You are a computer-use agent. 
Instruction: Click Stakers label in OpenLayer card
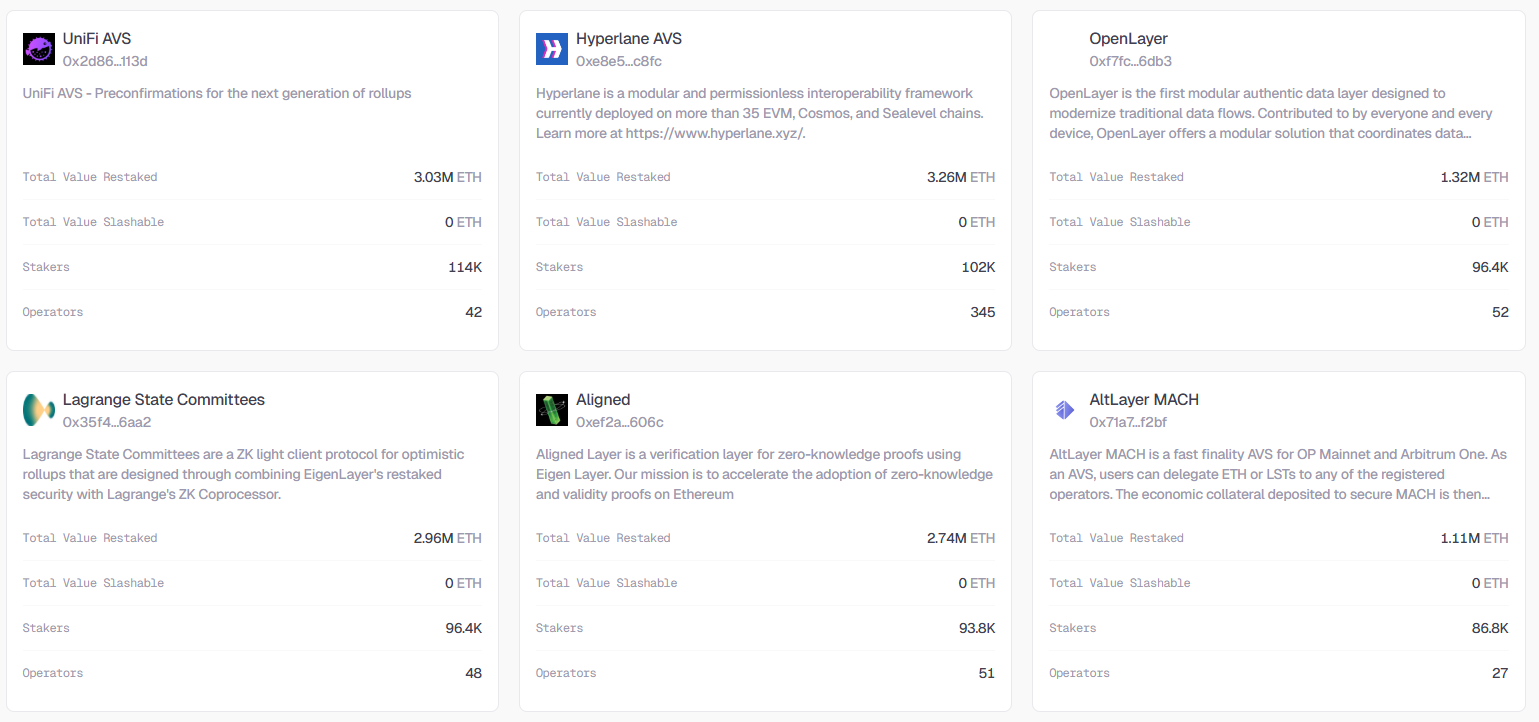[1073, 267]
